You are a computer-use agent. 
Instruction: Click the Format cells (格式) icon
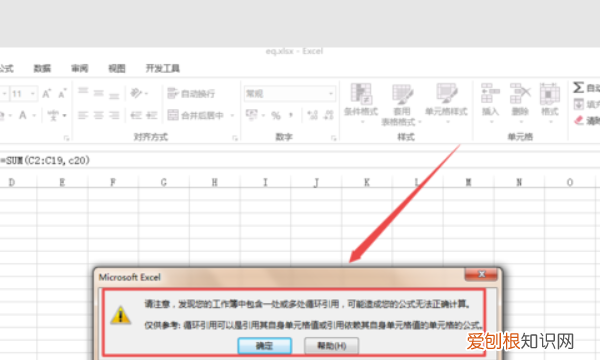pos(549,94)
